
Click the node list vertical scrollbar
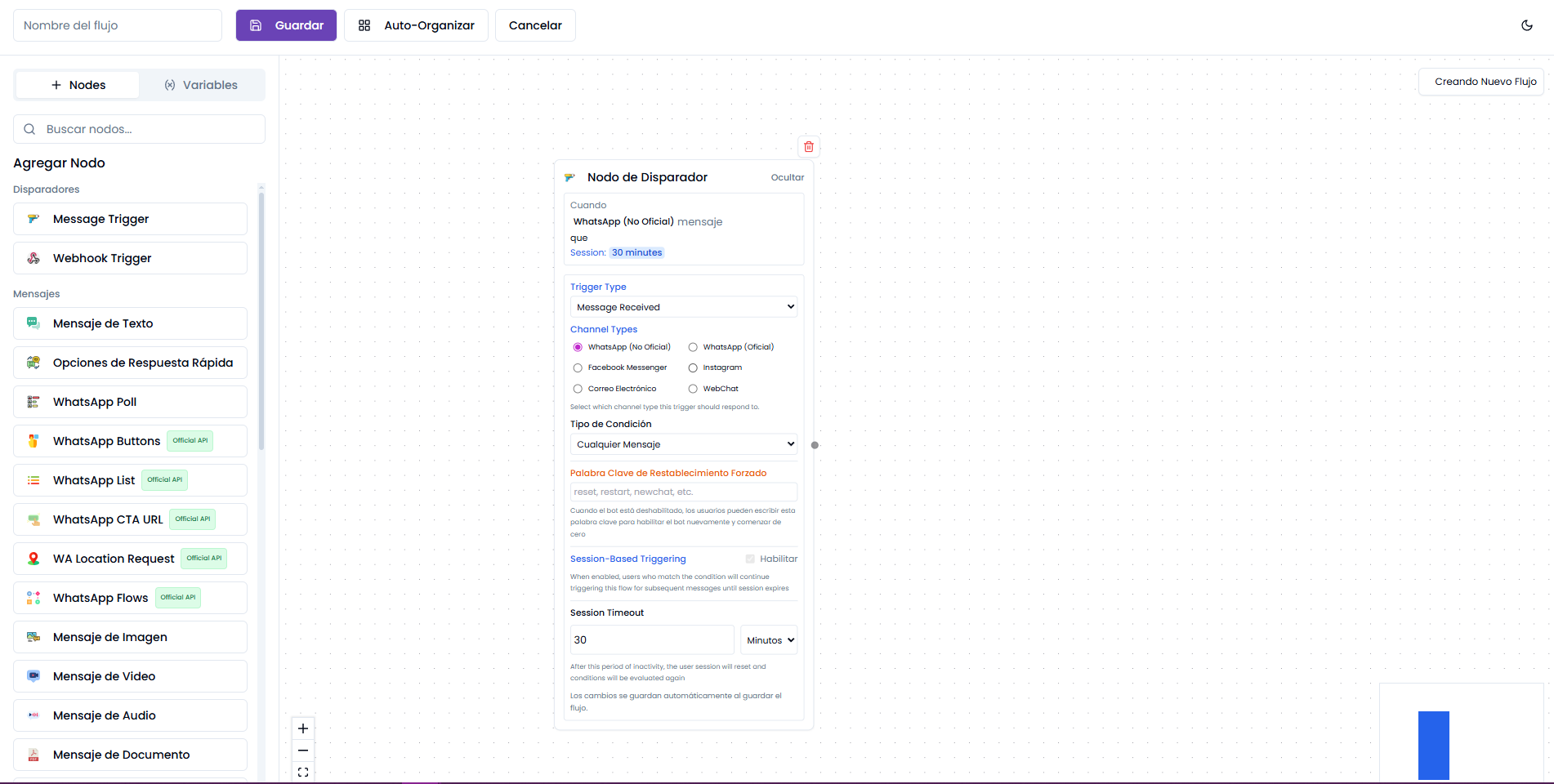(x=261, y=318)
